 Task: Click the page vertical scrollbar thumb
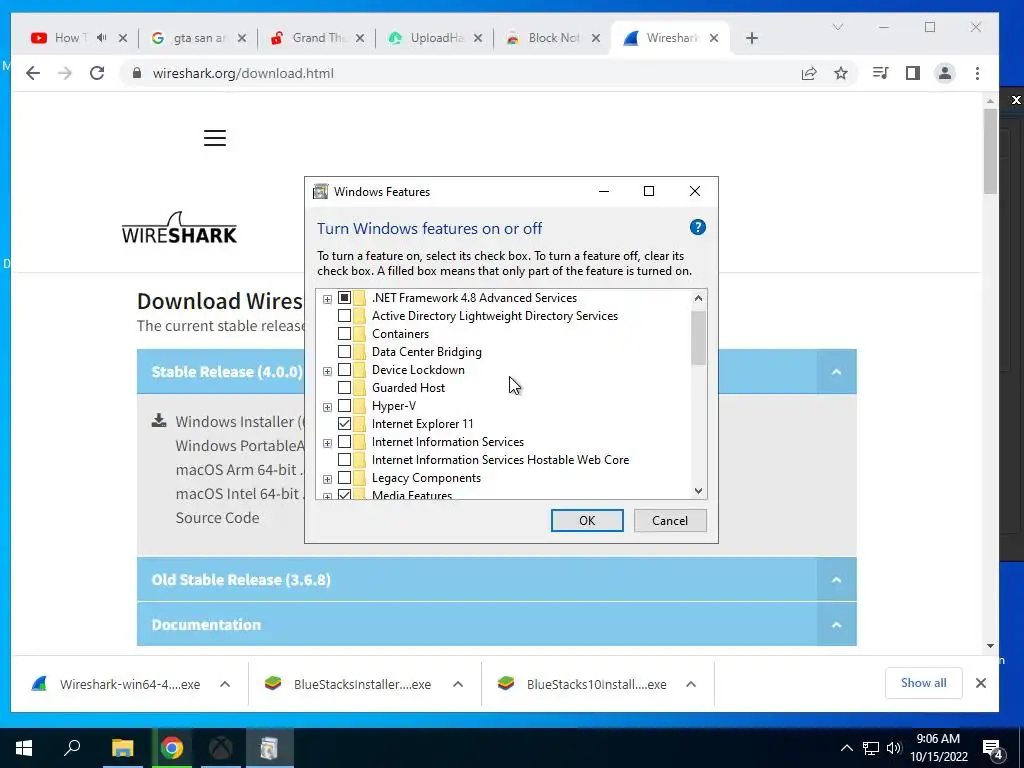coord(990,152)
